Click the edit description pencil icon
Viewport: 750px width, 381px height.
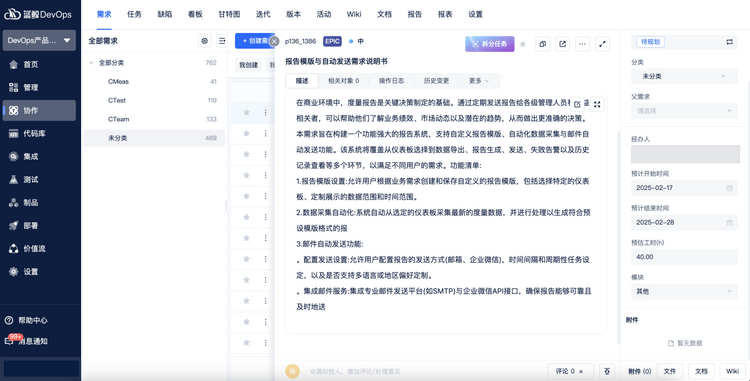tap(577, 104)
